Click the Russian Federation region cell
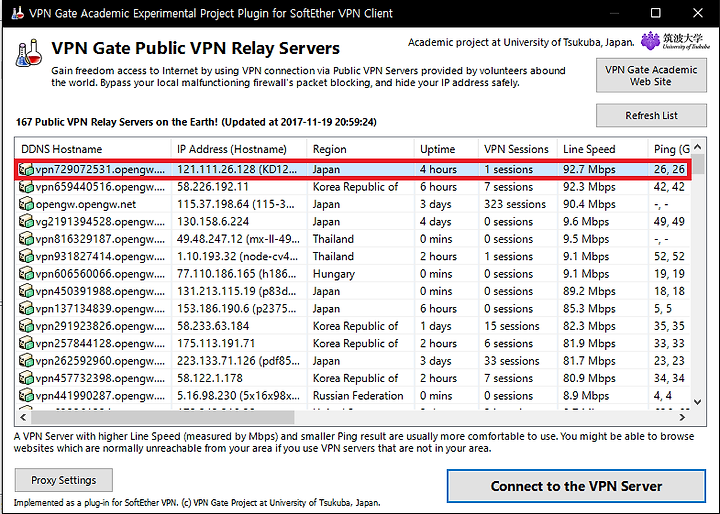The height and width of the screenshot is (514, 720). point(358,396)
